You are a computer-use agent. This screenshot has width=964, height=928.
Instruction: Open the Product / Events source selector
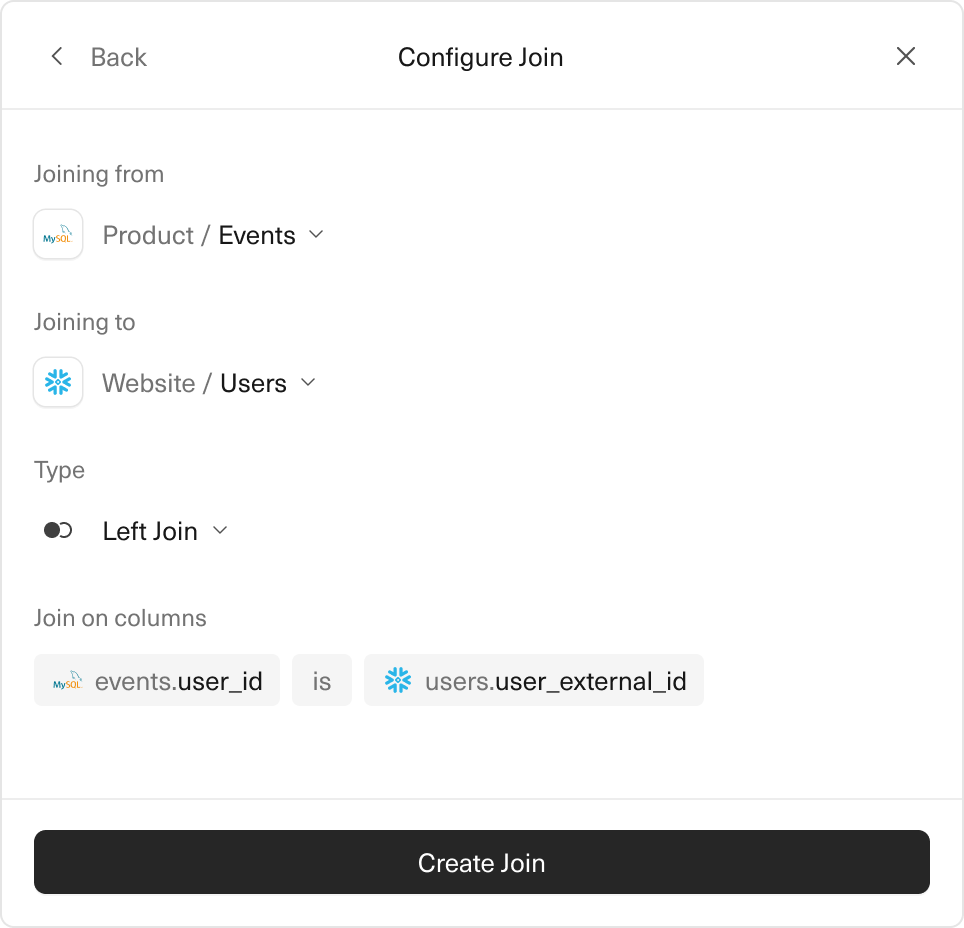[199, 236]
